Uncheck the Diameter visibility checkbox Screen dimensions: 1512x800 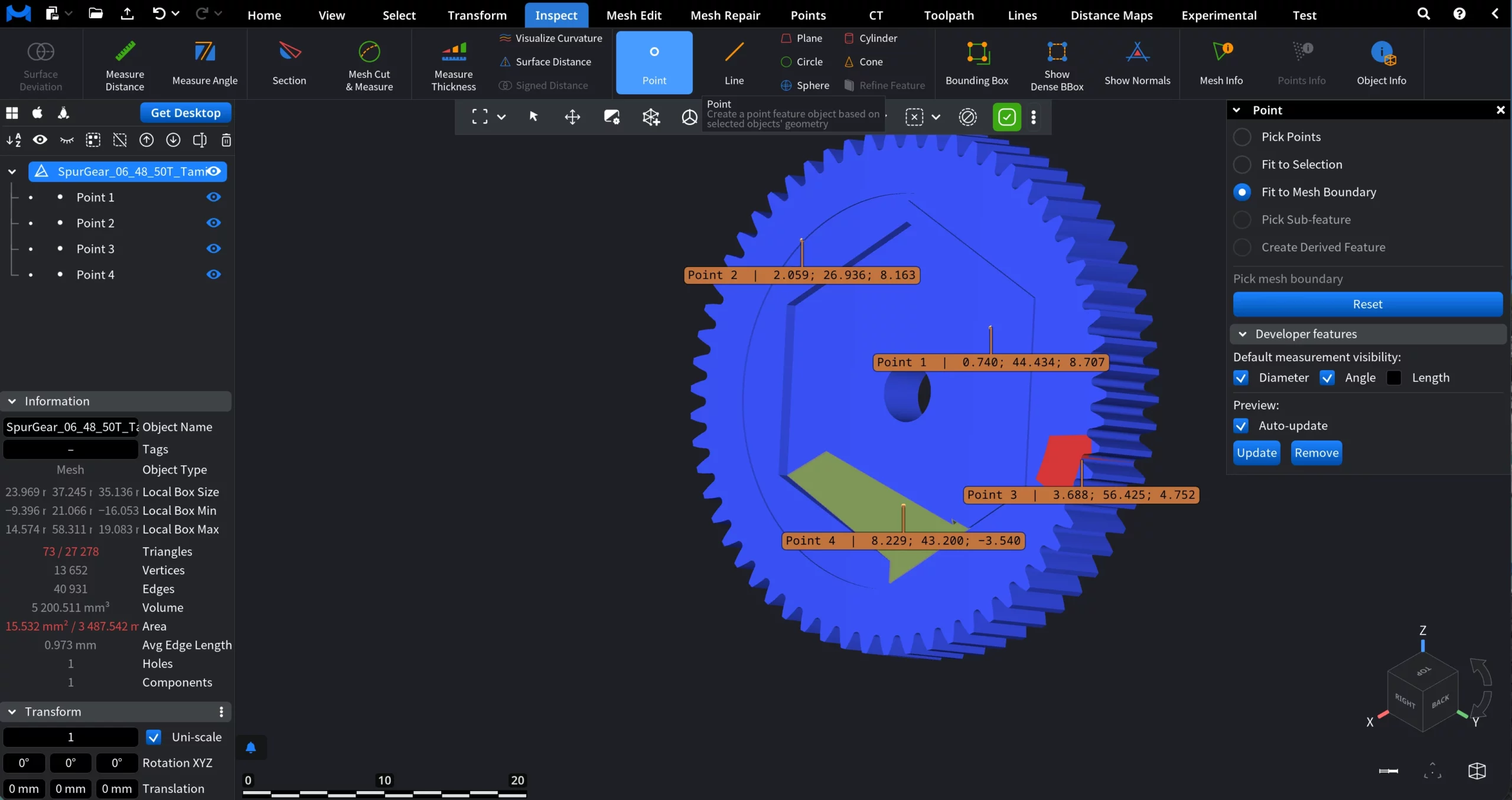(x=1240, y=377)
